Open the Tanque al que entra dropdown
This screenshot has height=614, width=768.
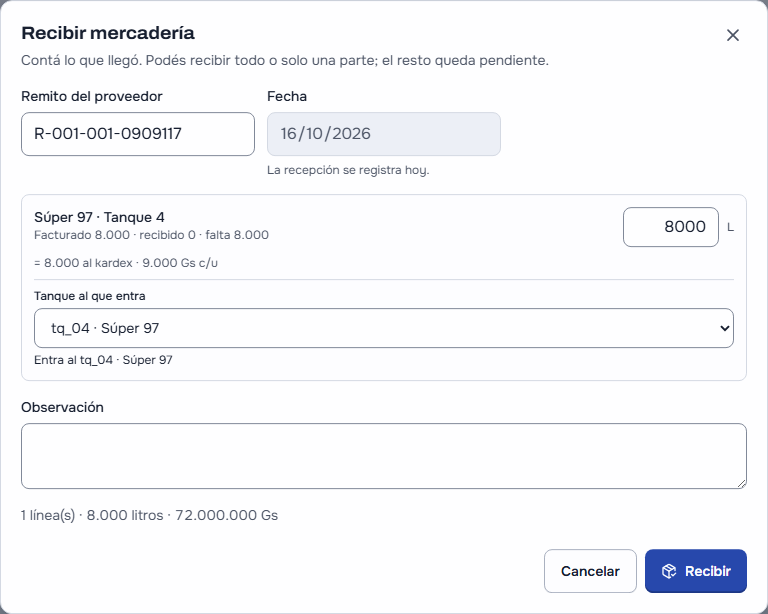coord(384,328)
